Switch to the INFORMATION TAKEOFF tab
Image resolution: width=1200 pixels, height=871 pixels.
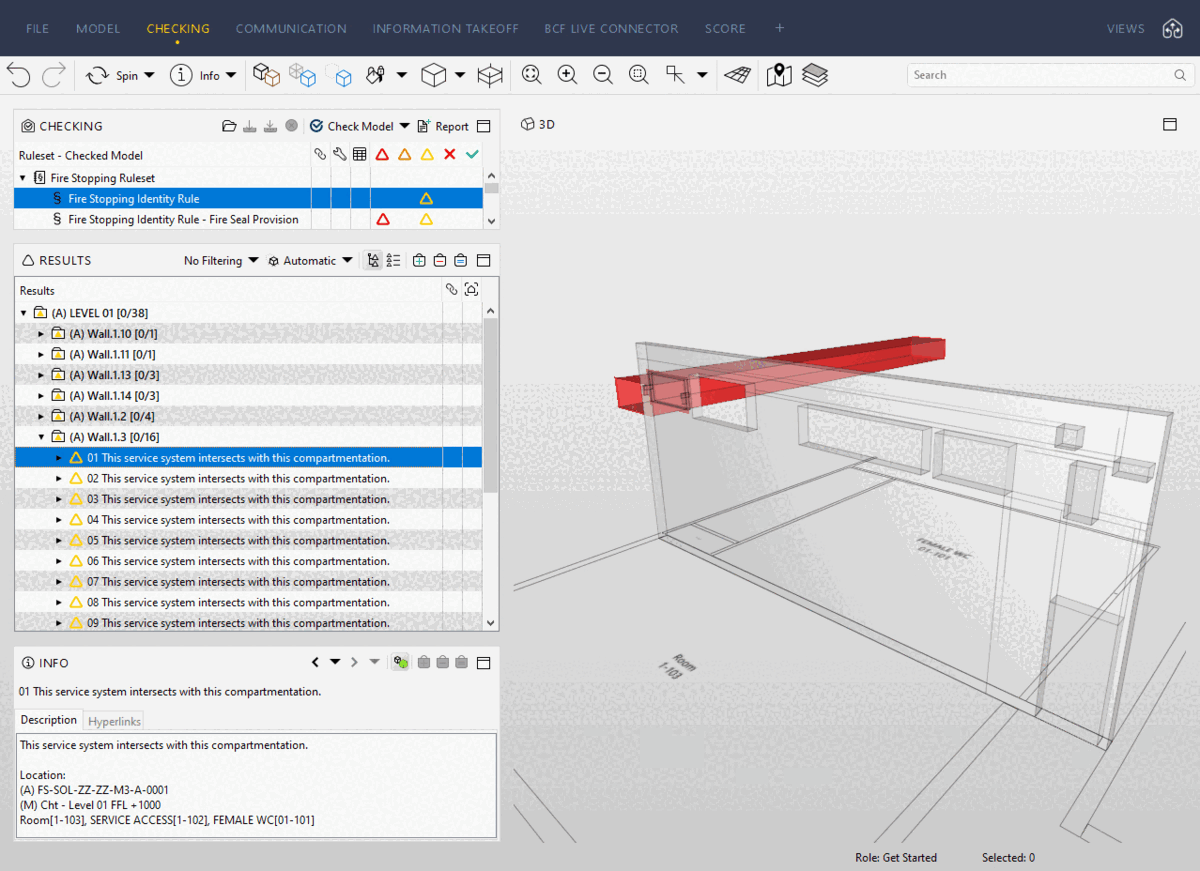coord(446,29)
